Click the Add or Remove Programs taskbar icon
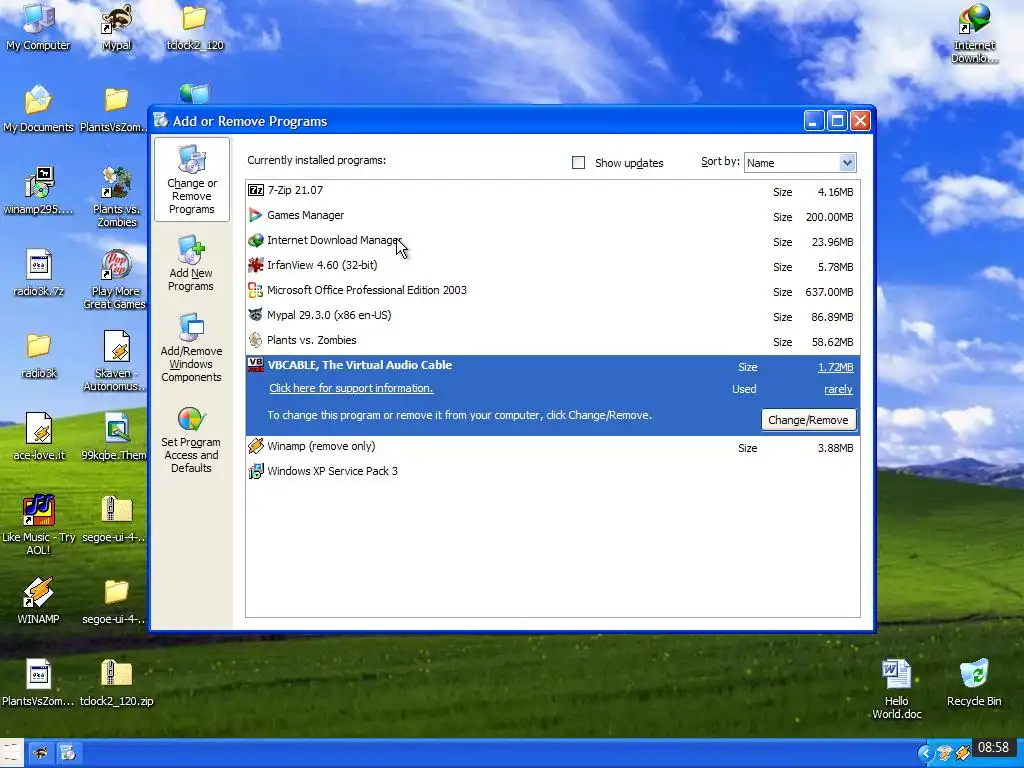The height and width of the screenshot is (768, 1024). (x=68, y=753)
